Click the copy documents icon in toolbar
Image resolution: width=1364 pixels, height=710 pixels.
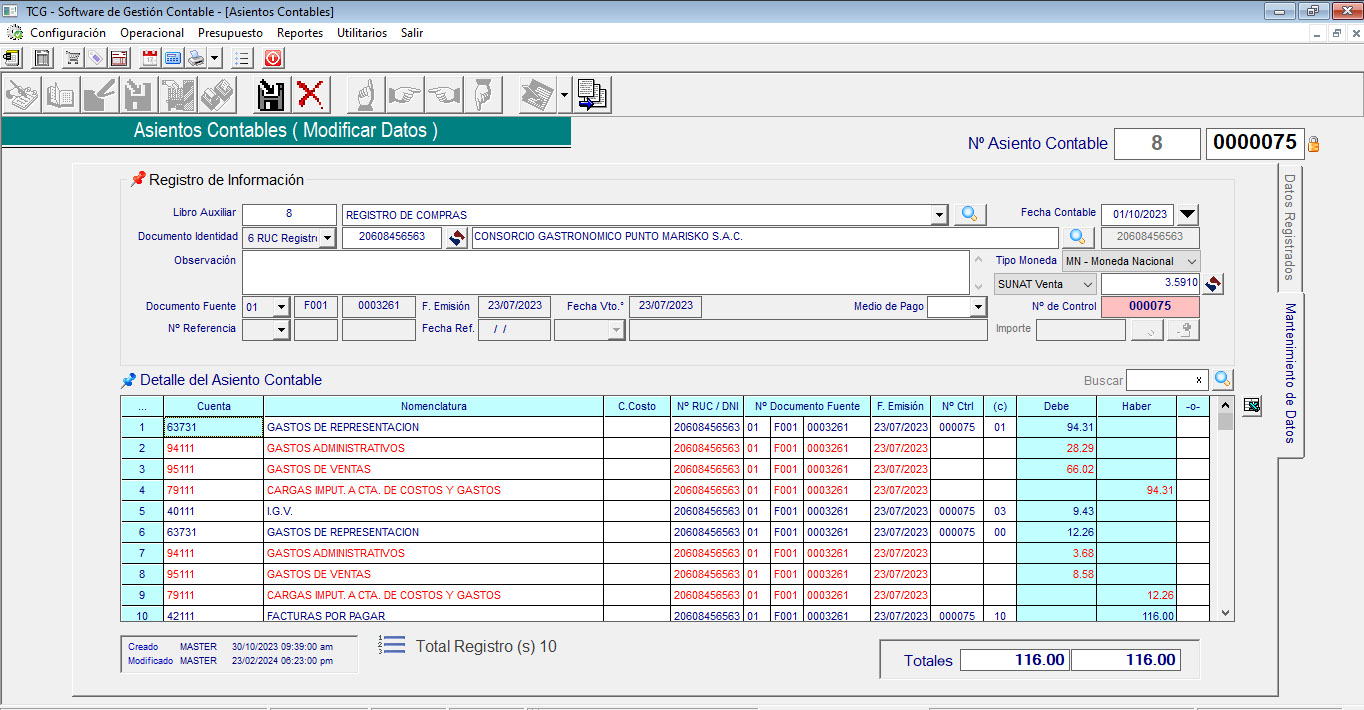click(x=591, y=95)
